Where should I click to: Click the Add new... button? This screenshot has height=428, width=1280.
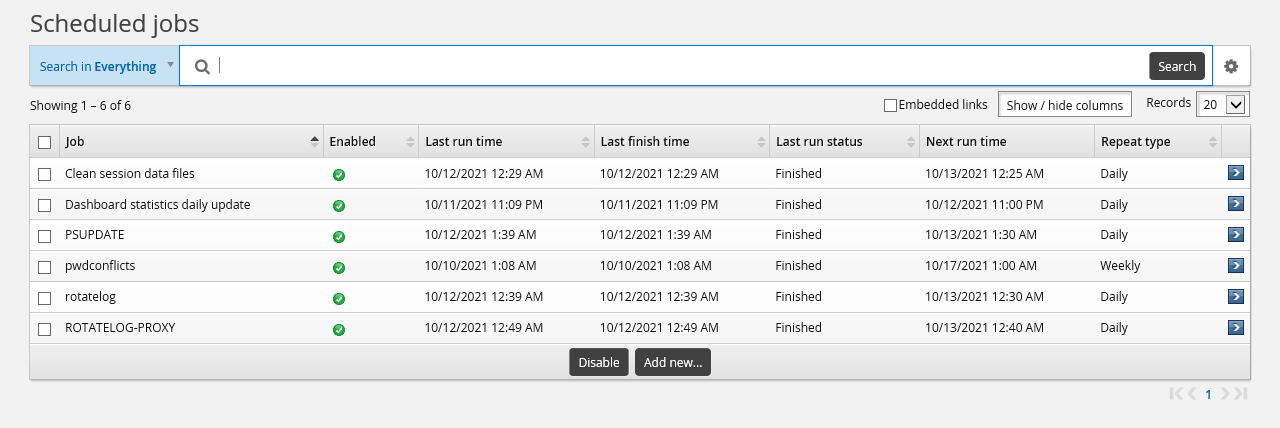tap(672, 362)
